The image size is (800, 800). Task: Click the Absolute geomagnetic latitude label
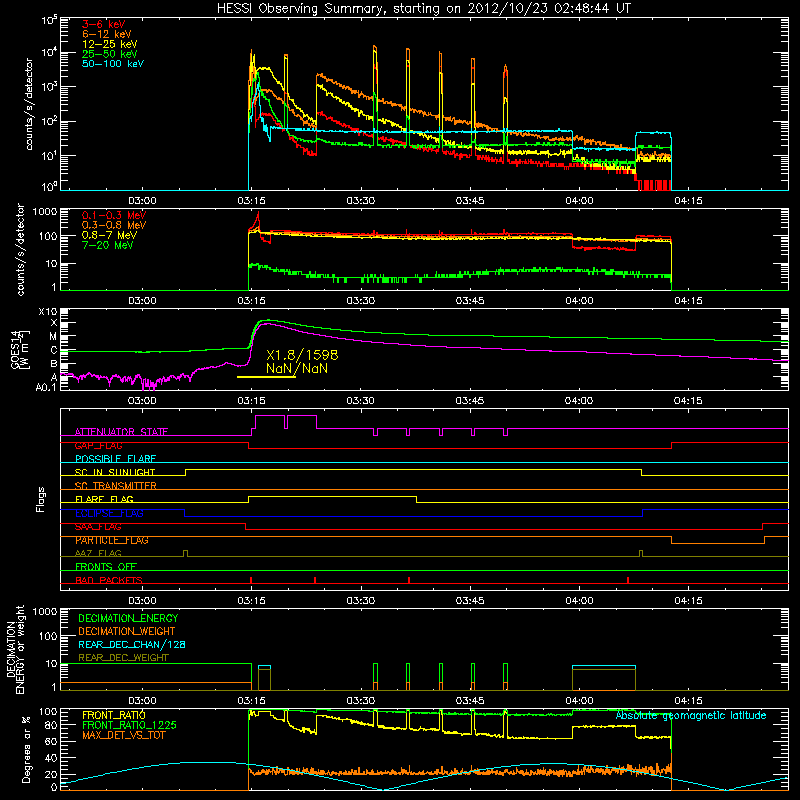[691, 715]
